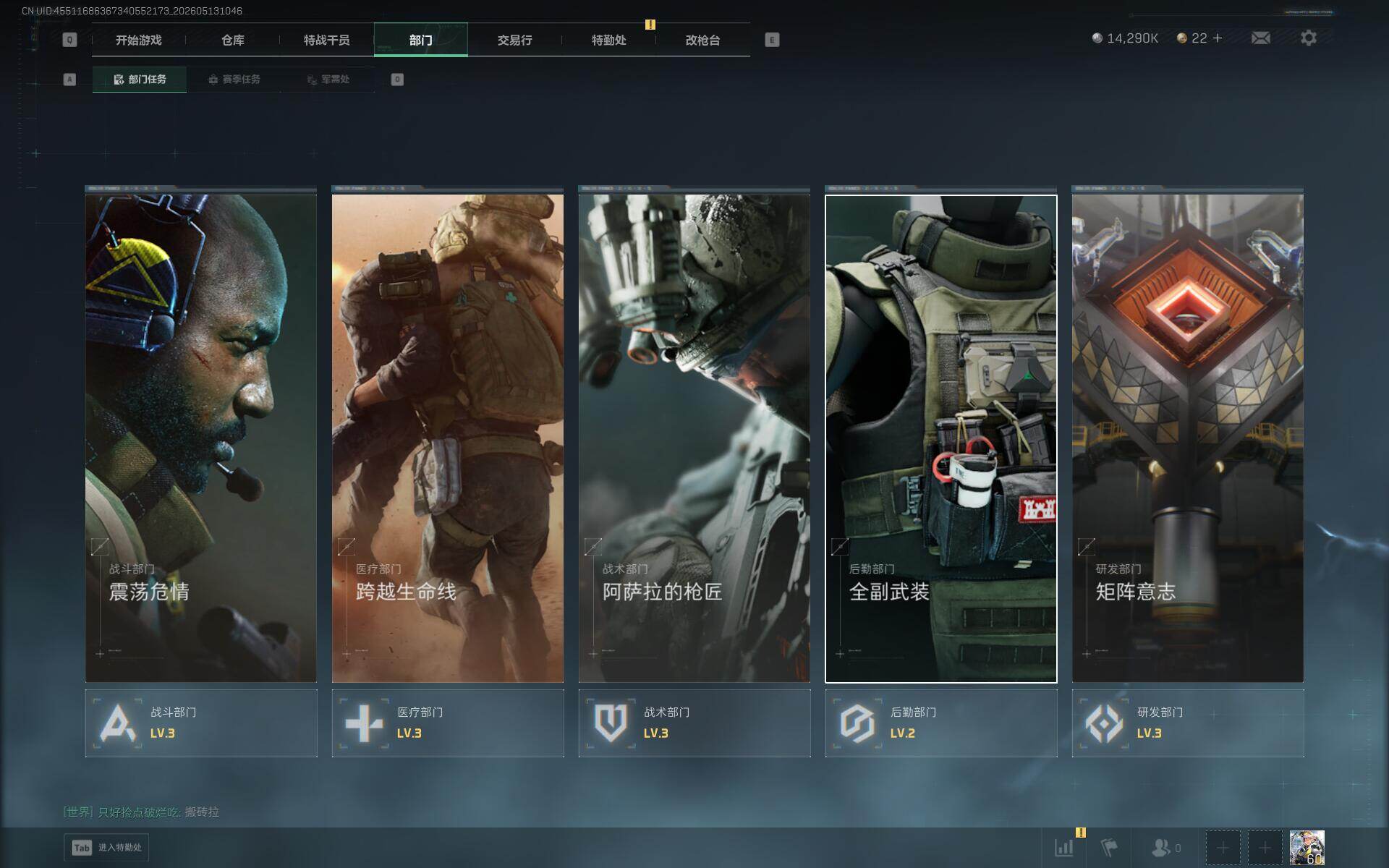Select the 部门任务 sub-tab
1389x868 pixels.
click(x=140, y=80)
